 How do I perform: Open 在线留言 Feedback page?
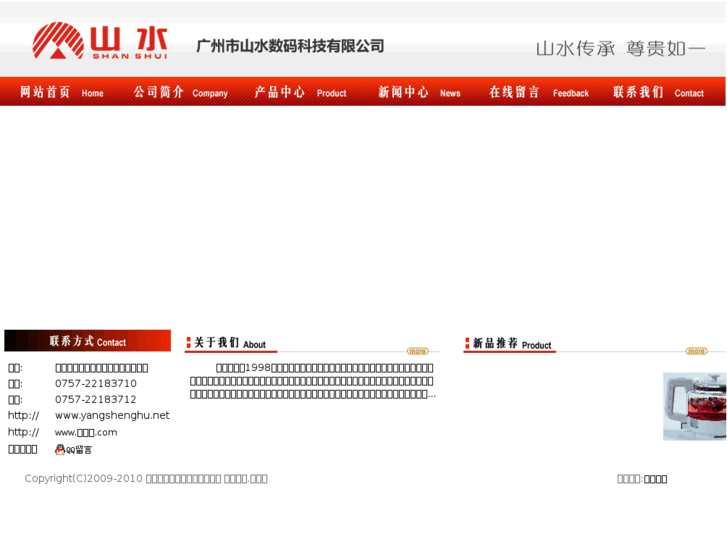click(x=539, y=92)
